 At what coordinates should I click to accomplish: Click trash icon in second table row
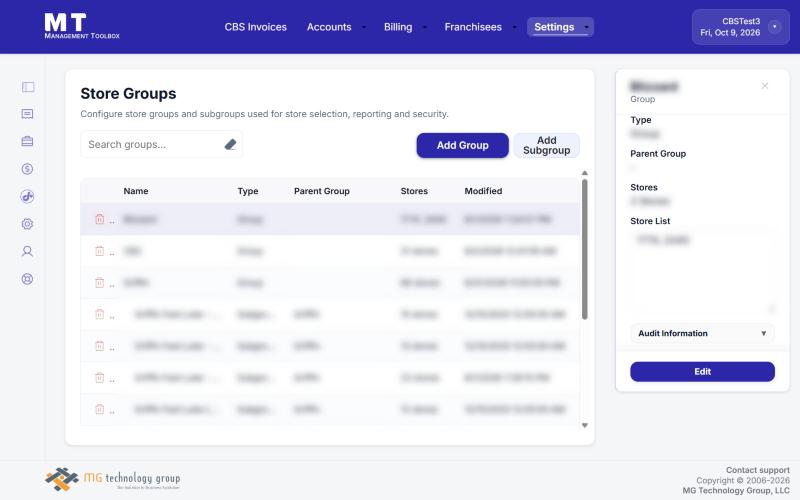coord(99,251)
